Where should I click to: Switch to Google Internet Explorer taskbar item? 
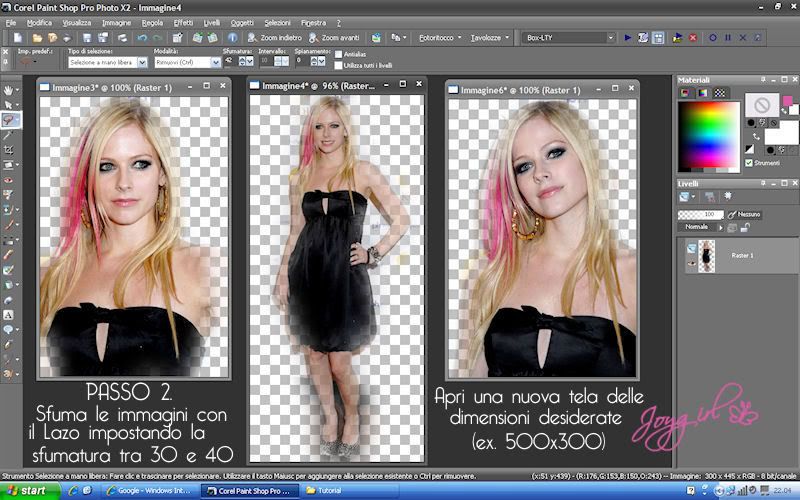coord(148,491)
